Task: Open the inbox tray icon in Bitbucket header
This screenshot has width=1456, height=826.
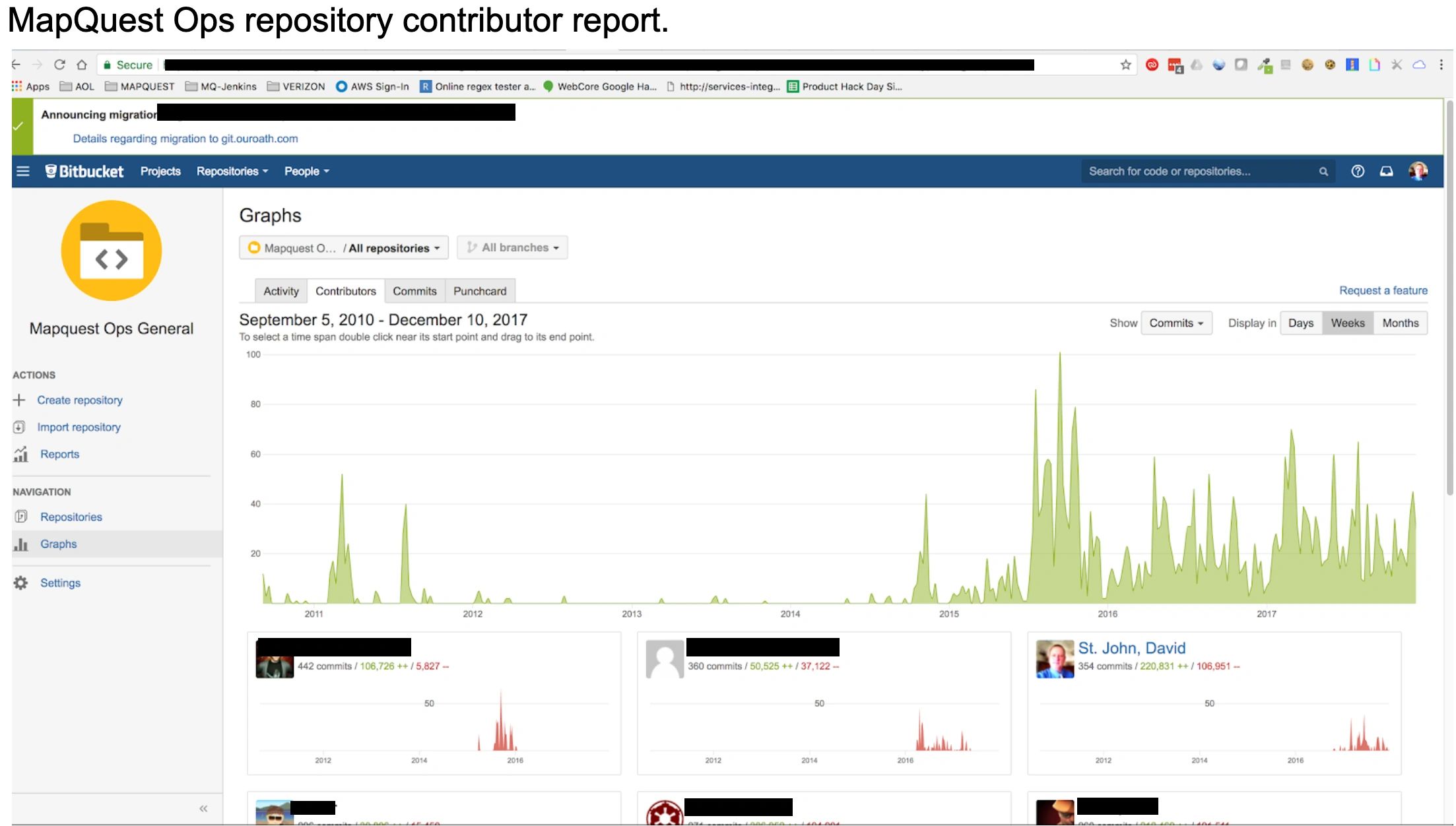Action: point(1387,172)
